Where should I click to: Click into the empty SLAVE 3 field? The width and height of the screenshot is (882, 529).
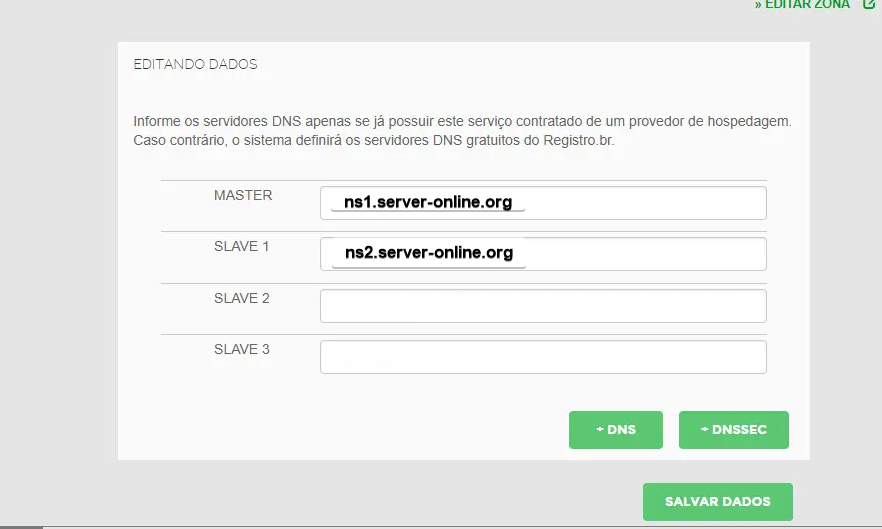[x=543, y=357]
